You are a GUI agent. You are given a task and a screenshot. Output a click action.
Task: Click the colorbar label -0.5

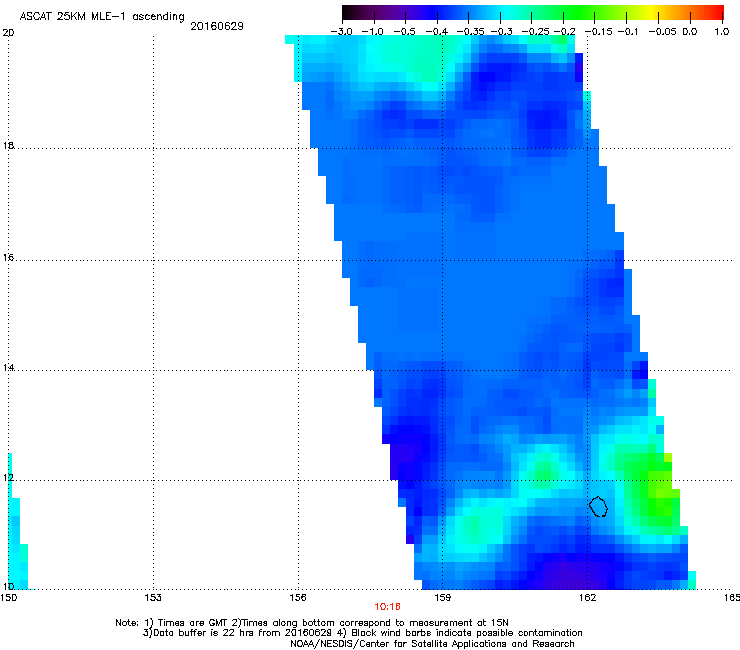[404, 32]
